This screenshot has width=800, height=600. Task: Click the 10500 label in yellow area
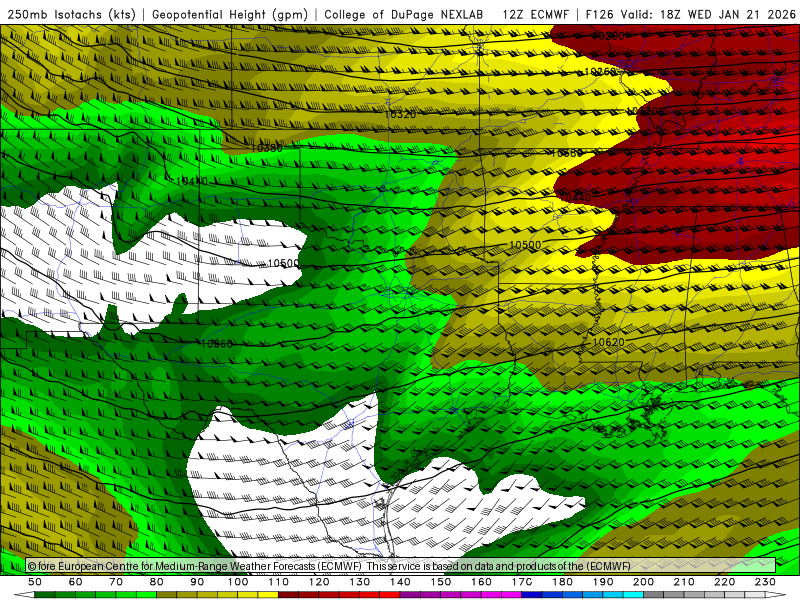pos(525,245)
